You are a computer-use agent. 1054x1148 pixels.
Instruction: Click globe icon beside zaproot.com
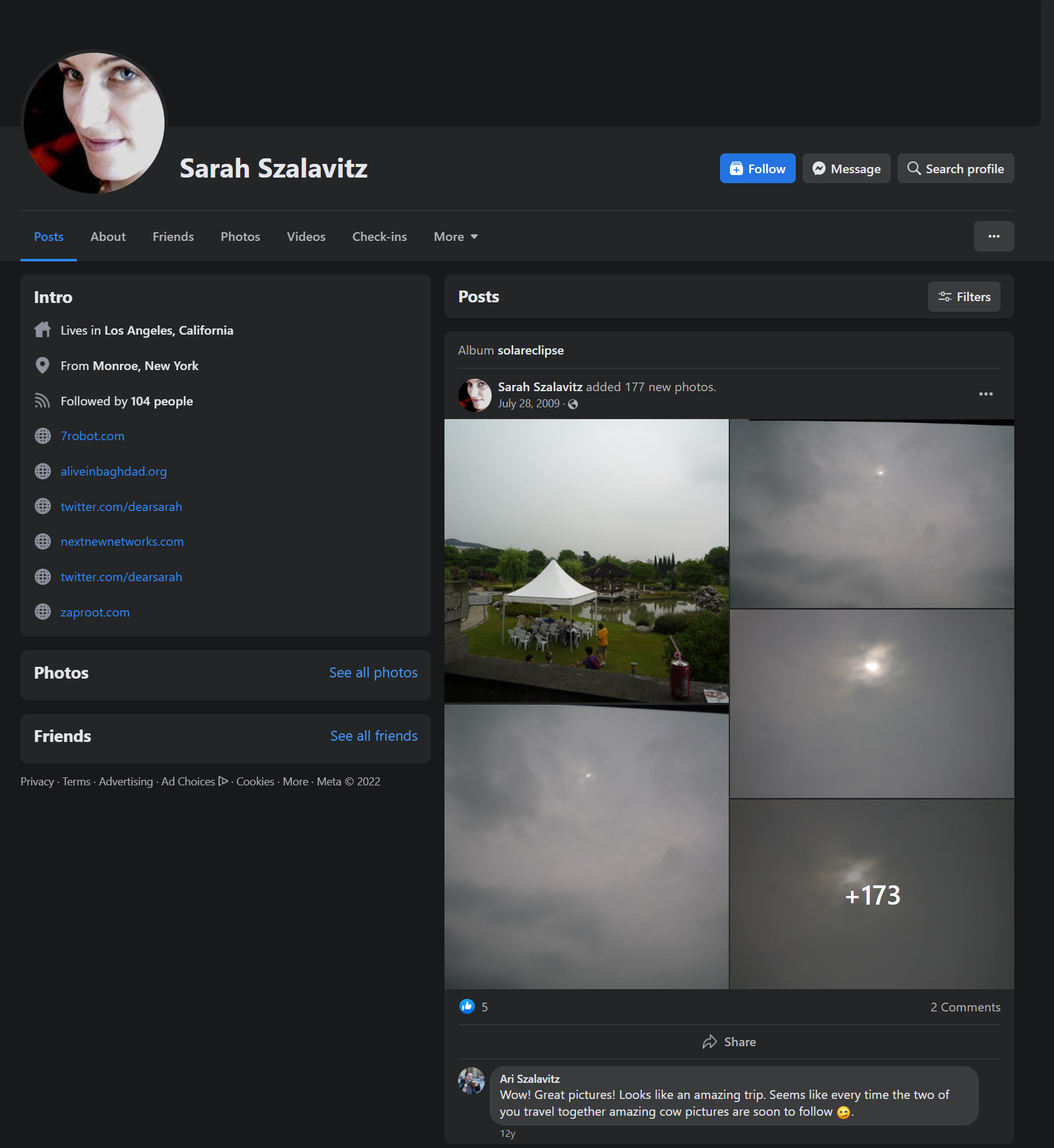click(42, 612)
